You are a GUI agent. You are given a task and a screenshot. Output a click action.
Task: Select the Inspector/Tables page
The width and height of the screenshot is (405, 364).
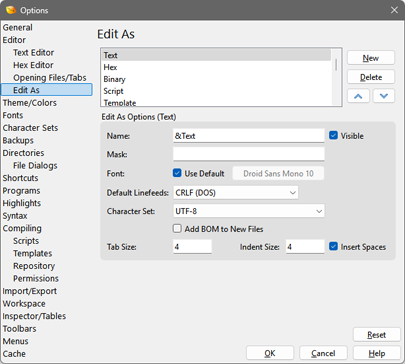[x=34, y=316]
